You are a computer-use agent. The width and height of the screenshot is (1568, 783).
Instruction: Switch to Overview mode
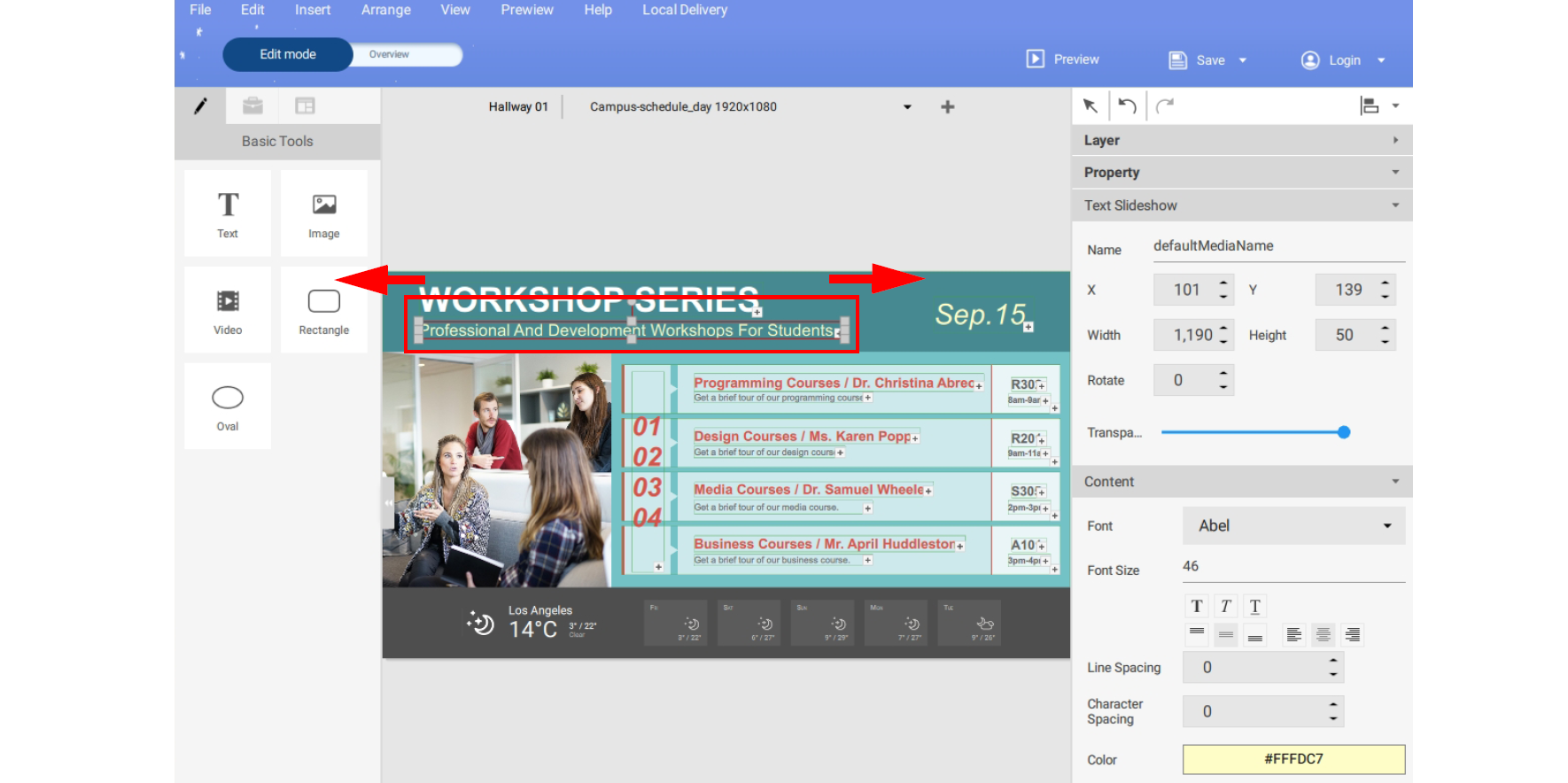(x=390, y=54)
